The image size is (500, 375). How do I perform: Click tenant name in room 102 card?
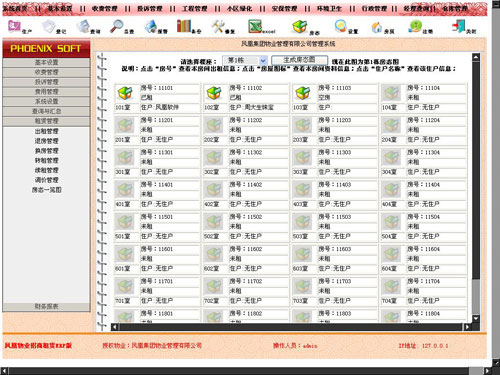coord(259,107)
